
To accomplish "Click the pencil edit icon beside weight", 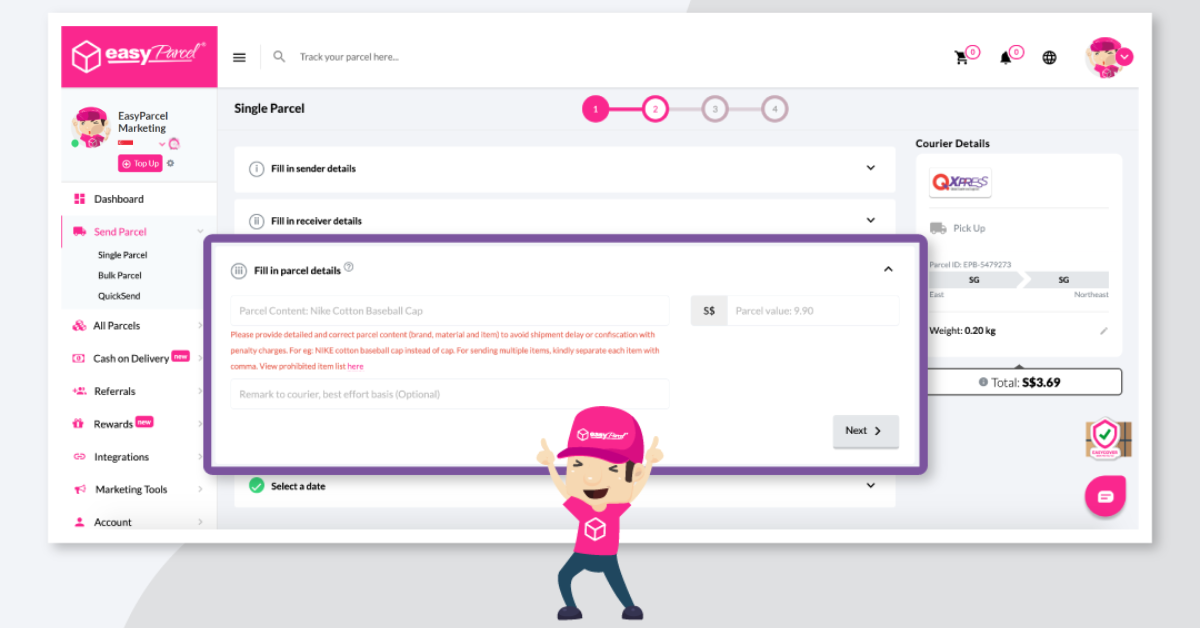I will point(1104,331).
